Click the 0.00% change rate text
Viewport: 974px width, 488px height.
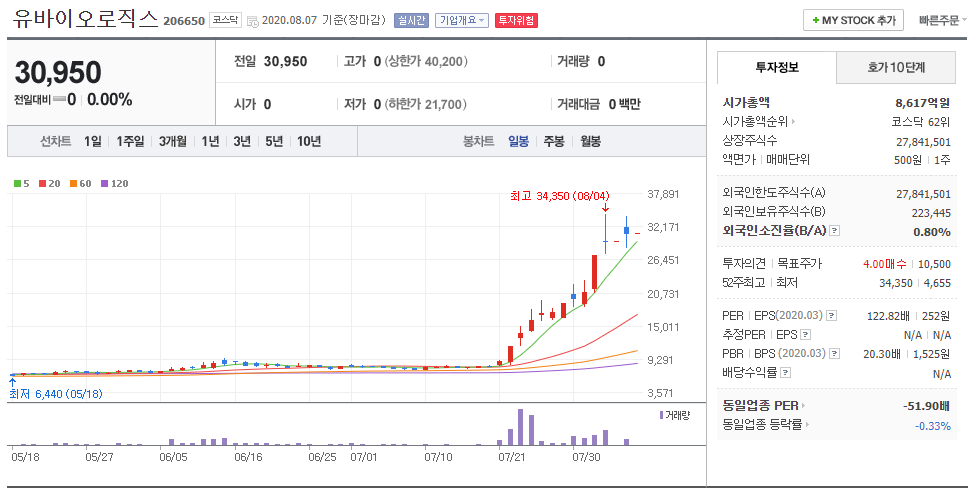coord(109,100)
